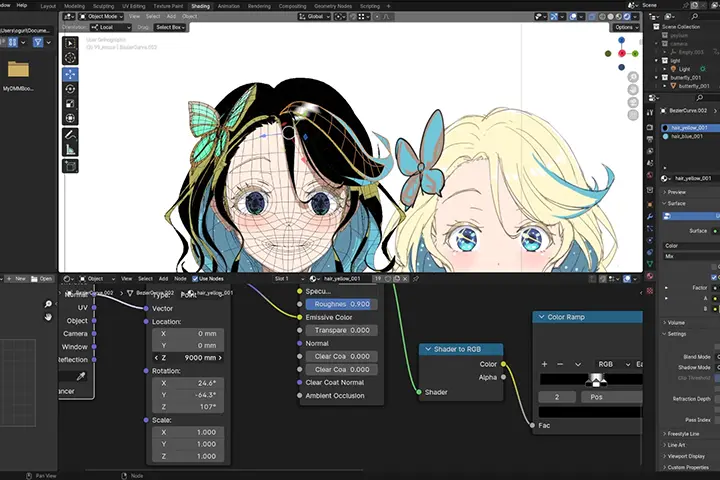Image resolution: width=720 pixels, height=480 pixels.
Task: Switch to wireframe viewport shading
Action: click(602, 17)
